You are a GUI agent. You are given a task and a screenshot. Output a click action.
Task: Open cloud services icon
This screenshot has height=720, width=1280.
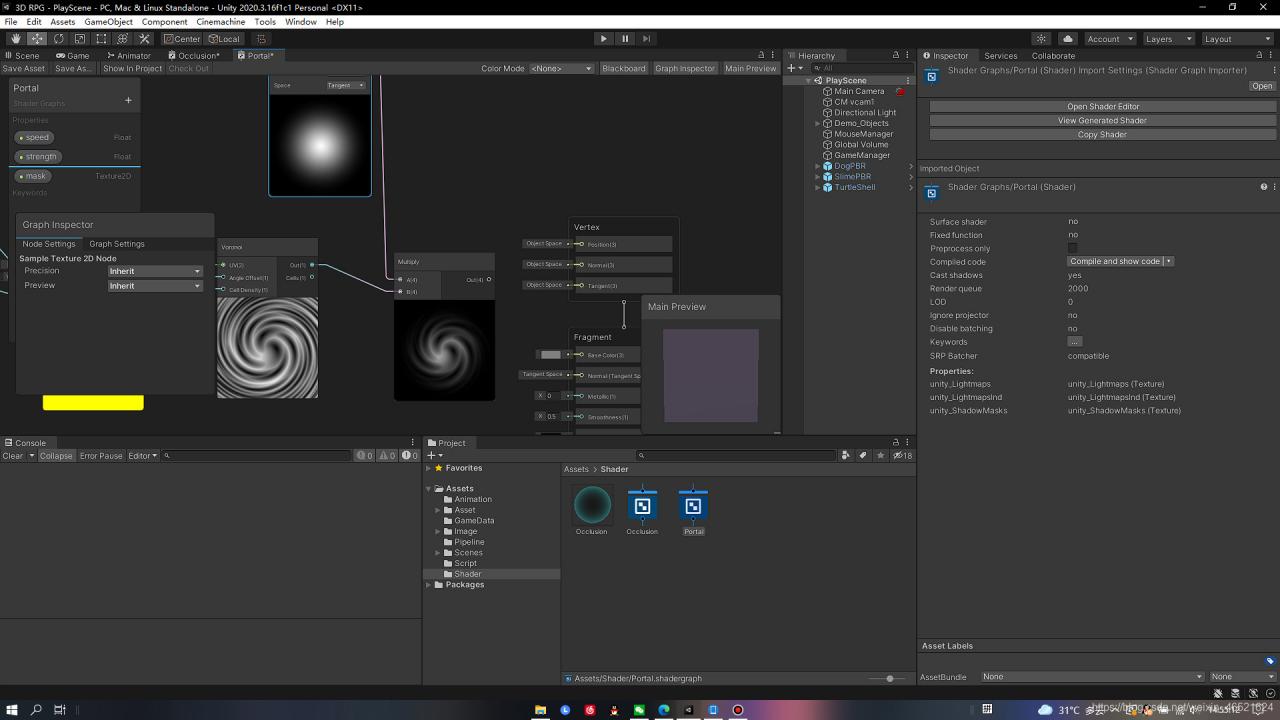[1067, 39]
